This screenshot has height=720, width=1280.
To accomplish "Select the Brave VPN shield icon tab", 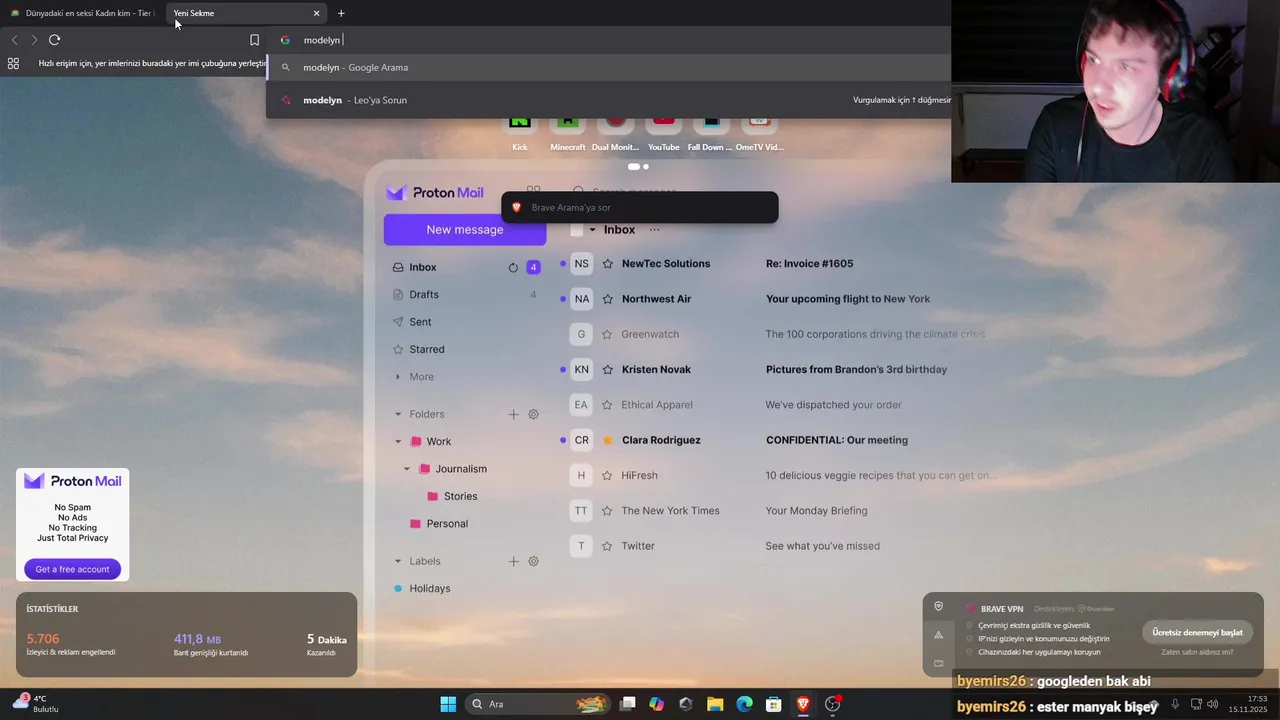I will point(938,606).
